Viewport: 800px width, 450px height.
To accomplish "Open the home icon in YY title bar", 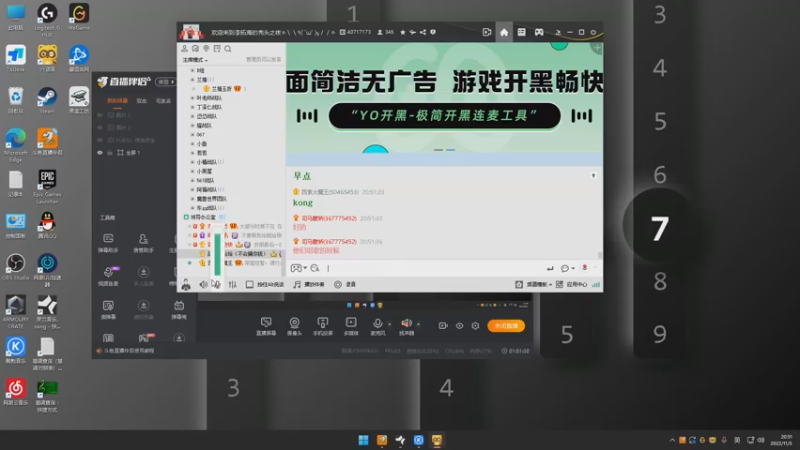I will pos(504,32).
